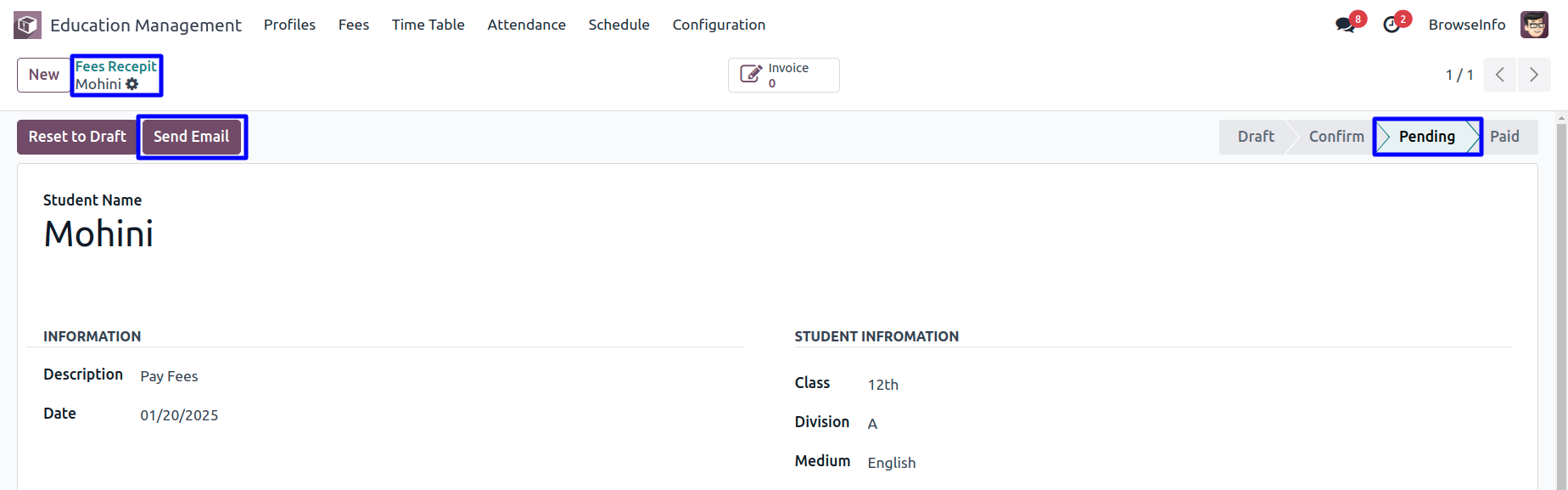Open the Profiles menu
Image resolution: width=1568 pixels, height=490 pixels.
[289, 25]
